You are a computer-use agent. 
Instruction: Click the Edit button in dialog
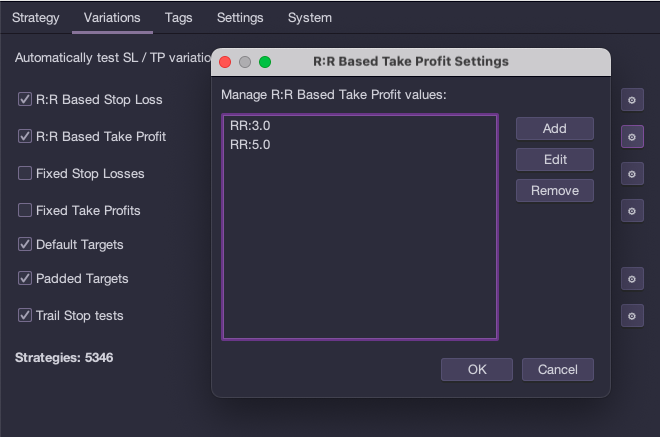[555, 160]
